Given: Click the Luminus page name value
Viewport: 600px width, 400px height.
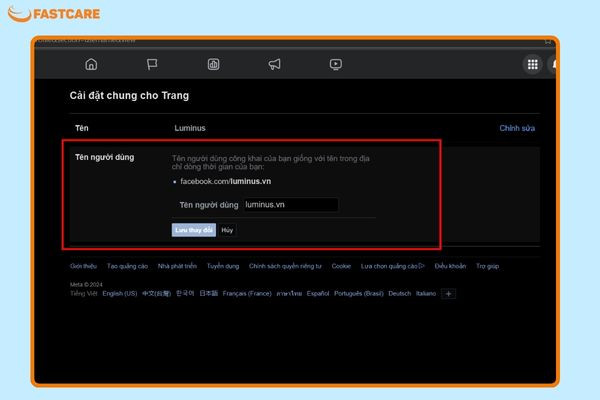Looking at the screenshot, I should (x=190, y=128).
